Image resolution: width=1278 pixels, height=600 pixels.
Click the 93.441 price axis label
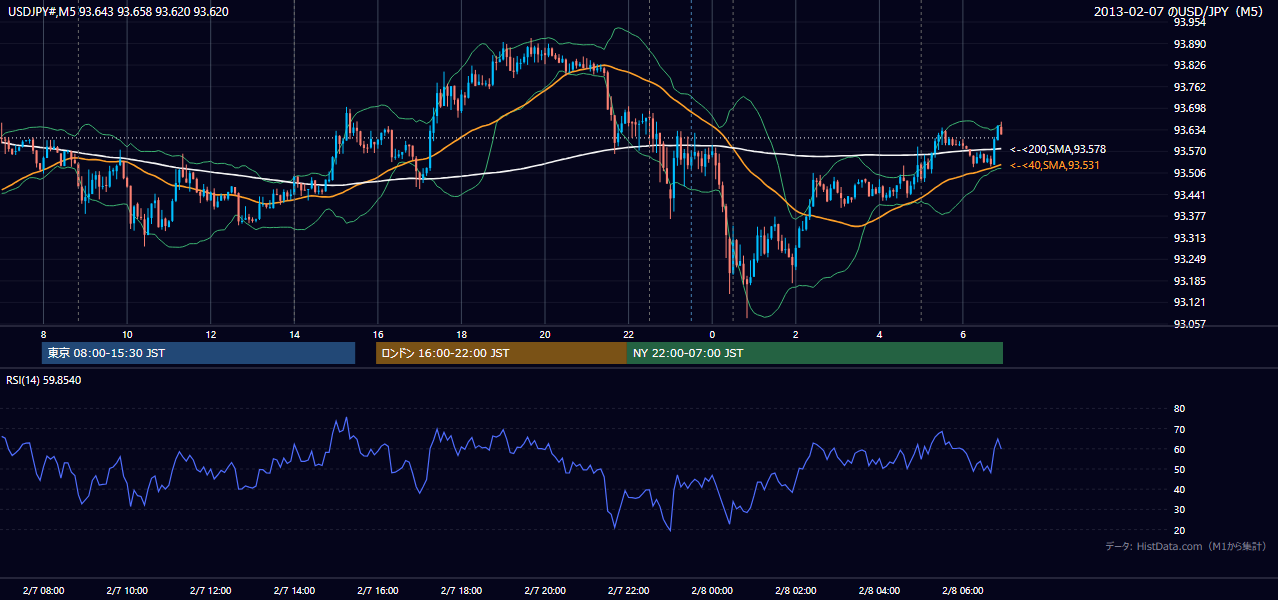point(1190,194)
